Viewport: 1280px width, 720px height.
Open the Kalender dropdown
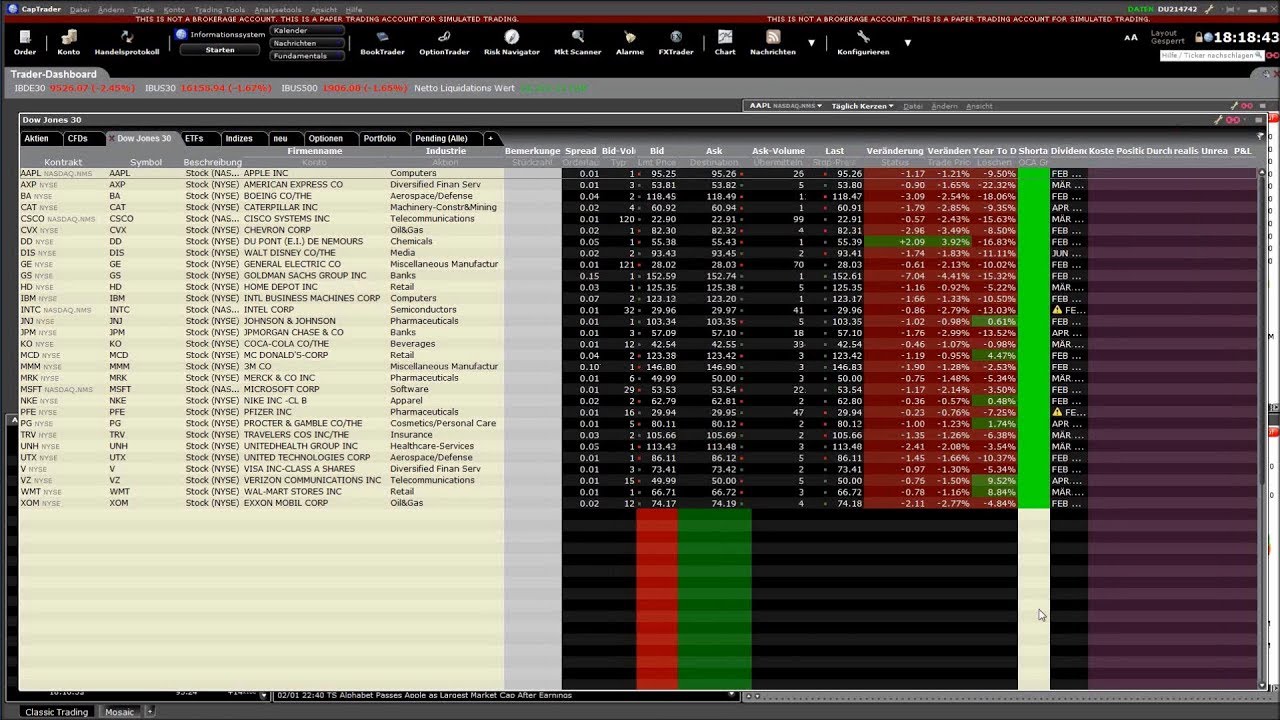tap(307, 31)
